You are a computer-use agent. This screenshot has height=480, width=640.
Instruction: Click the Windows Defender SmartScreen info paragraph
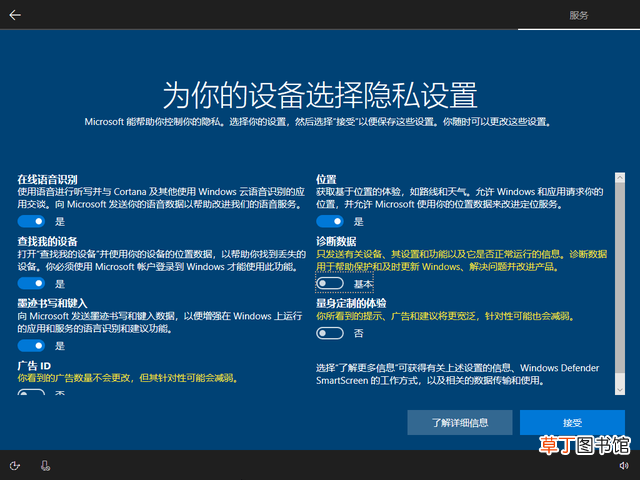tap(457, 374)
